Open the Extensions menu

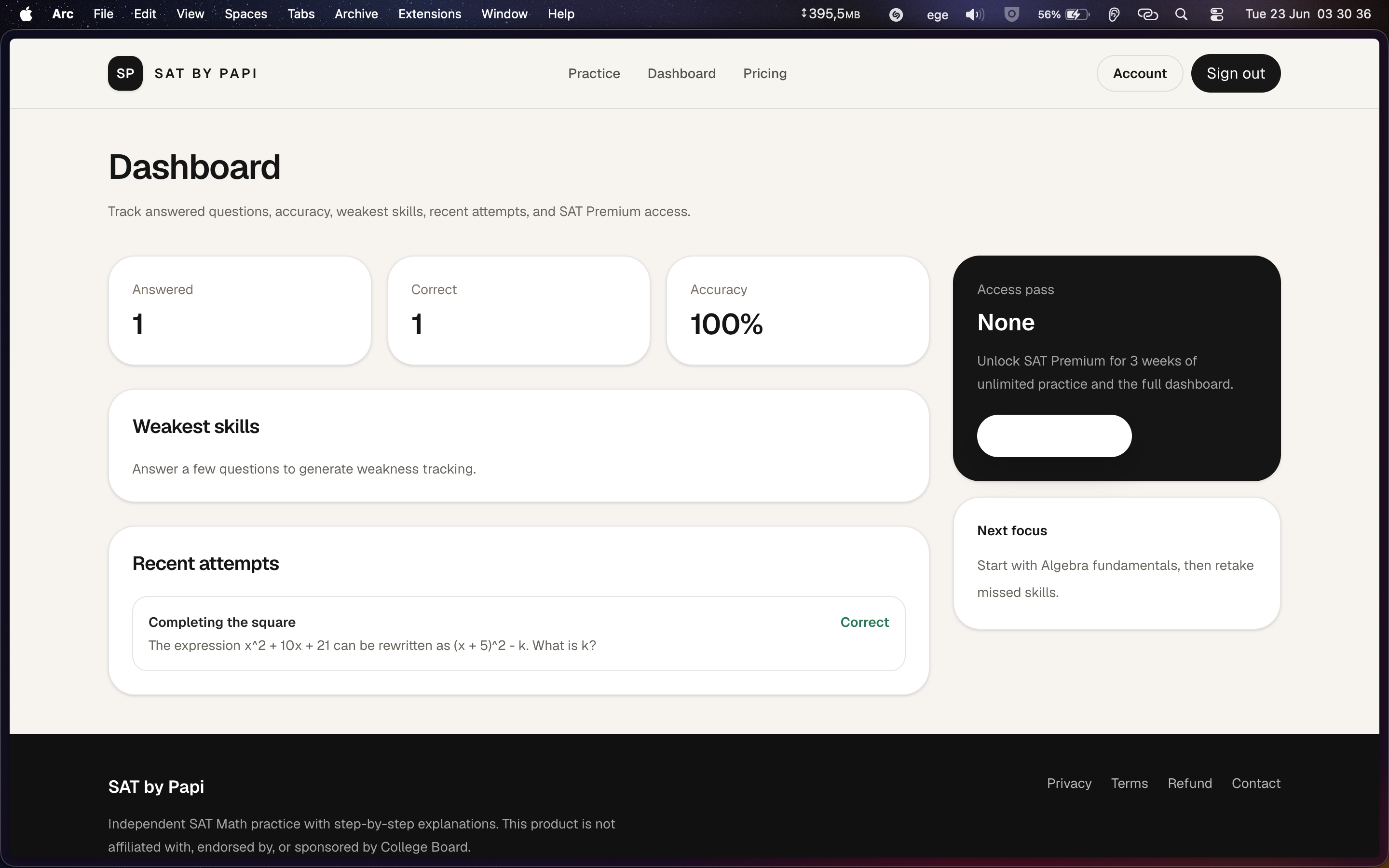click(x=429, y=14)
